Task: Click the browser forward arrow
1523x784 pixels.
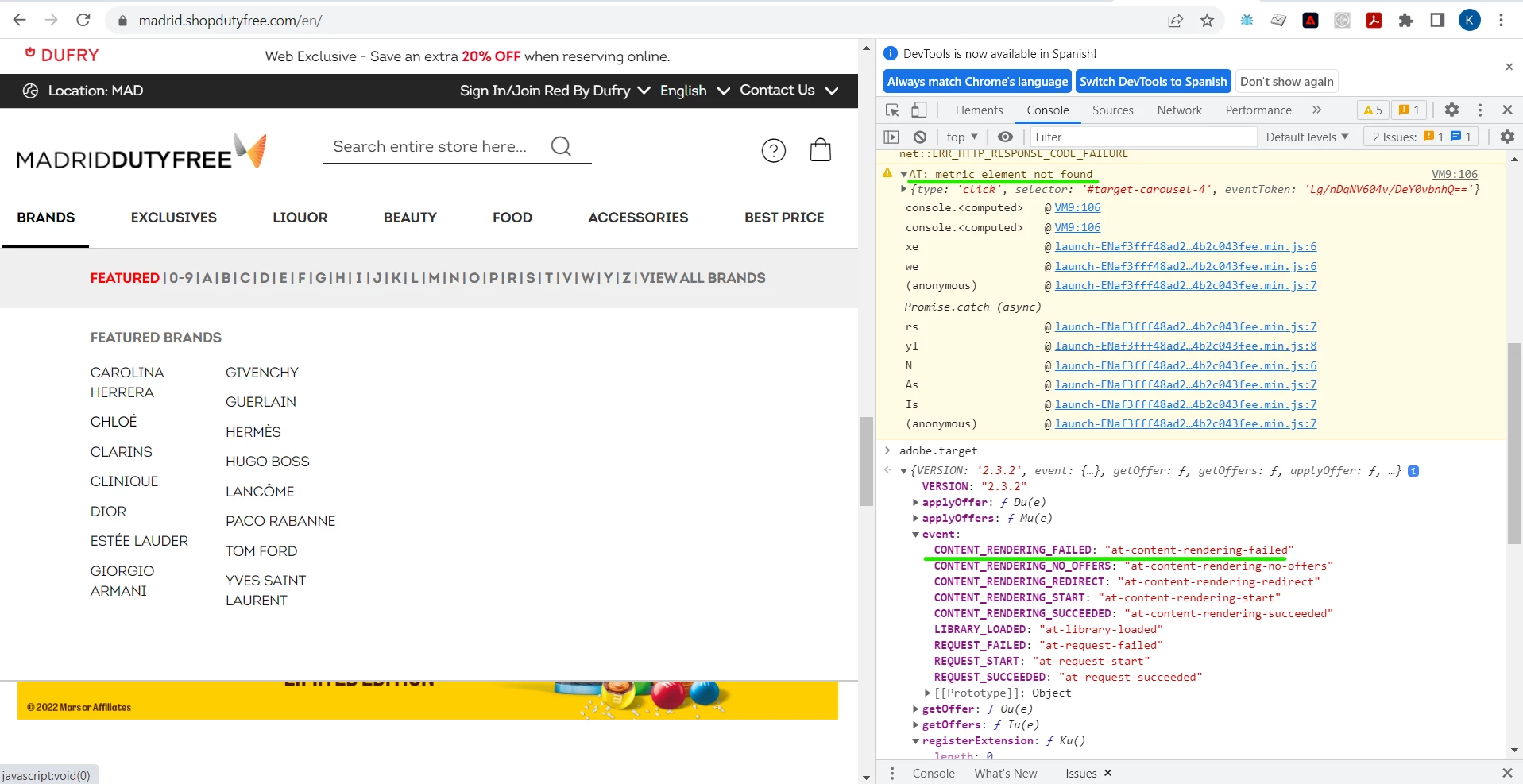Action: pos(52,20)
